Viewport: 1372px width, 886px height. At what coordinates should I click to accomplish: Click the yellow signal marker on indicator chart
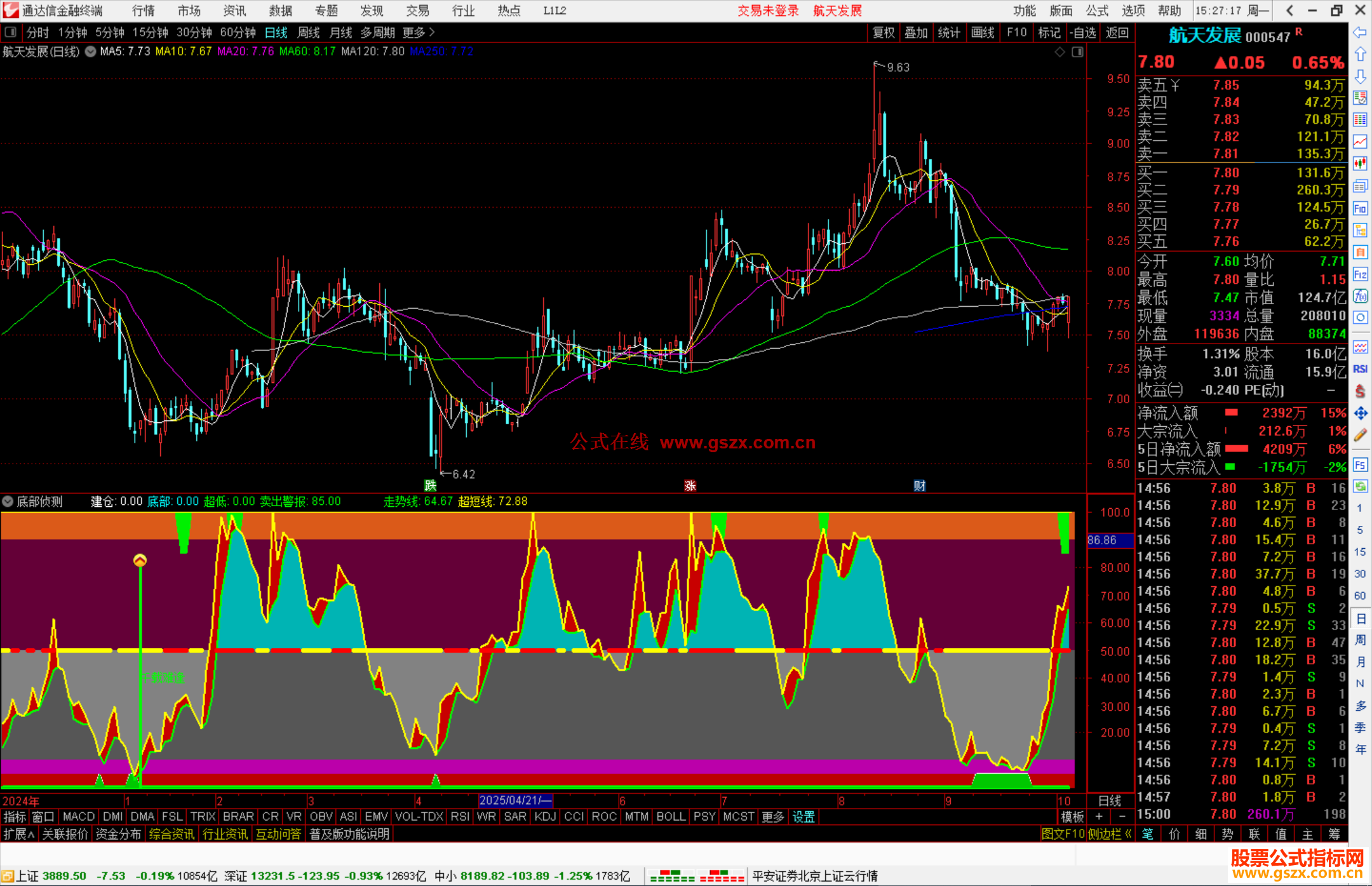click(x=140, y=560)
